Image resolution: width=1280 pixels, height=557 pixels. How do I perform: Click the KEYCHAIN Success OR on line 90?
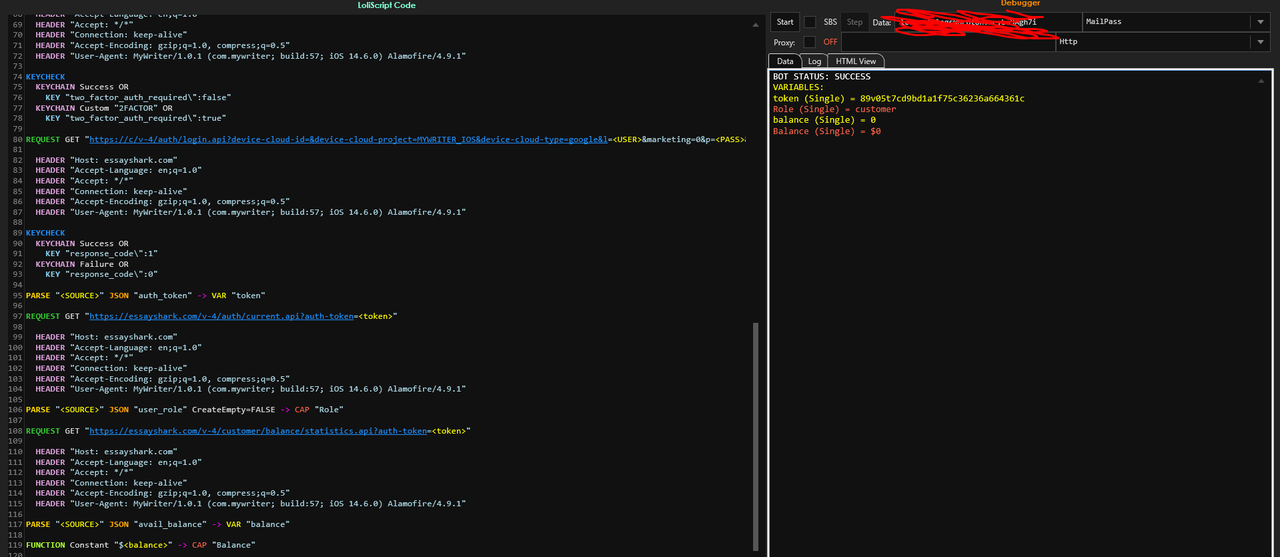pos(82,243)
